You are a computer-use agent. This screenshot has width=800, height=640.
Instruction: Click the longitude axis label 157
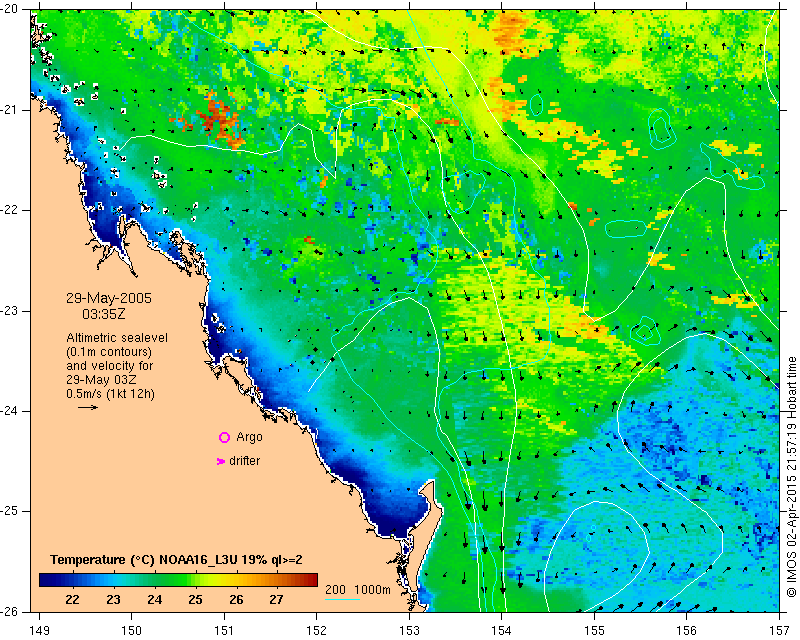coord(780,631)
